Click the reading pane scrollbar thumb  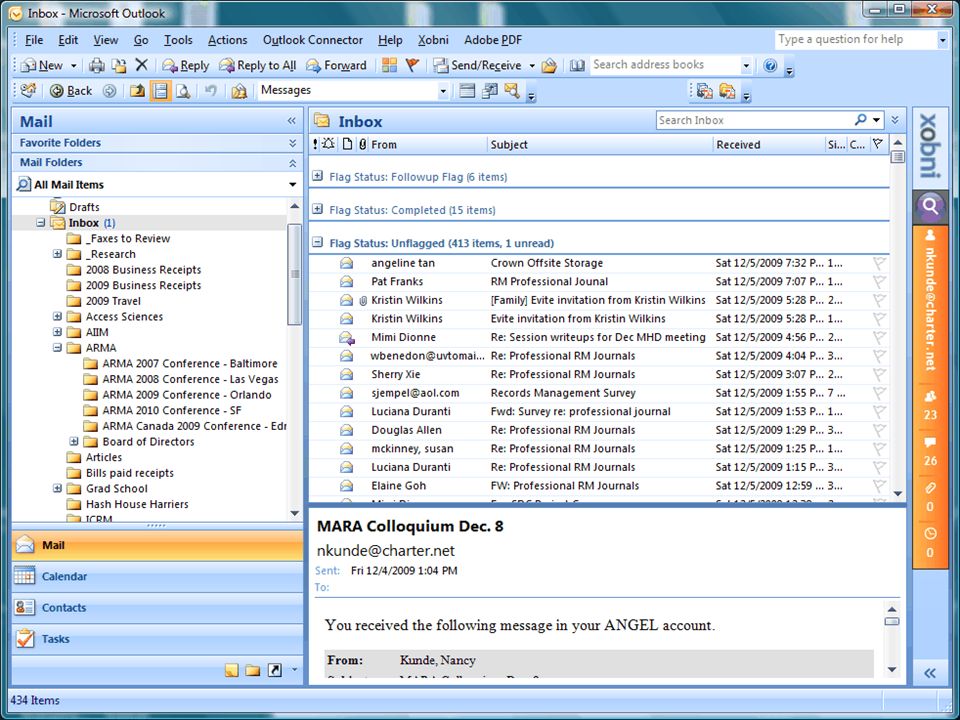(892, 621)
